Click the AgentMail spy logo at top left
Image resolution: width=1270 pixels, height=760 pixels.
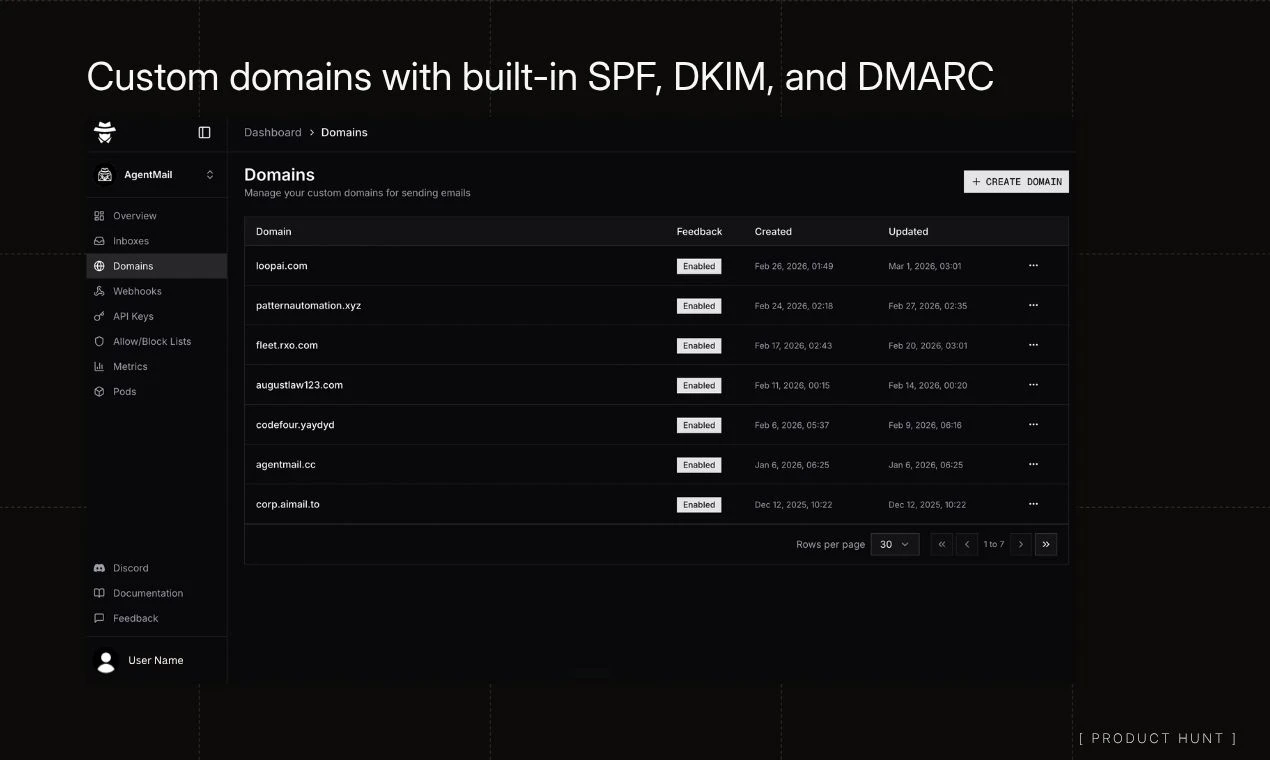pos(104,131)
